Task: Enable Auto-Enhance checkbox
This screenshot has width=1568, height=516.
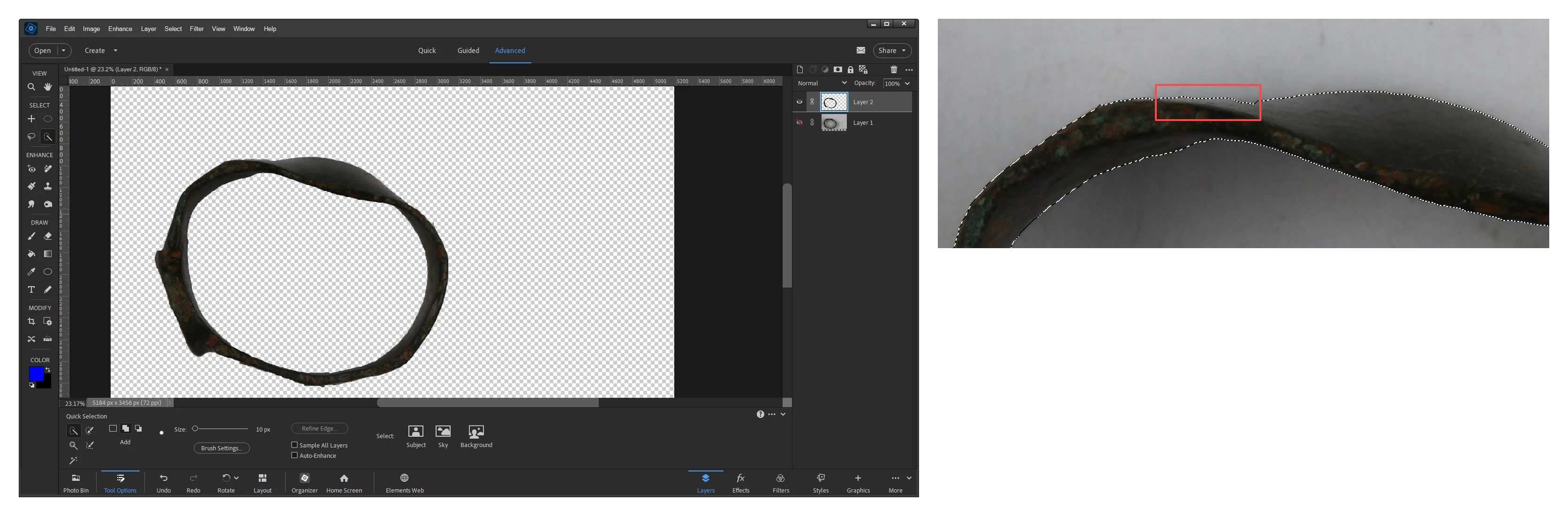Action: (294, 455)
